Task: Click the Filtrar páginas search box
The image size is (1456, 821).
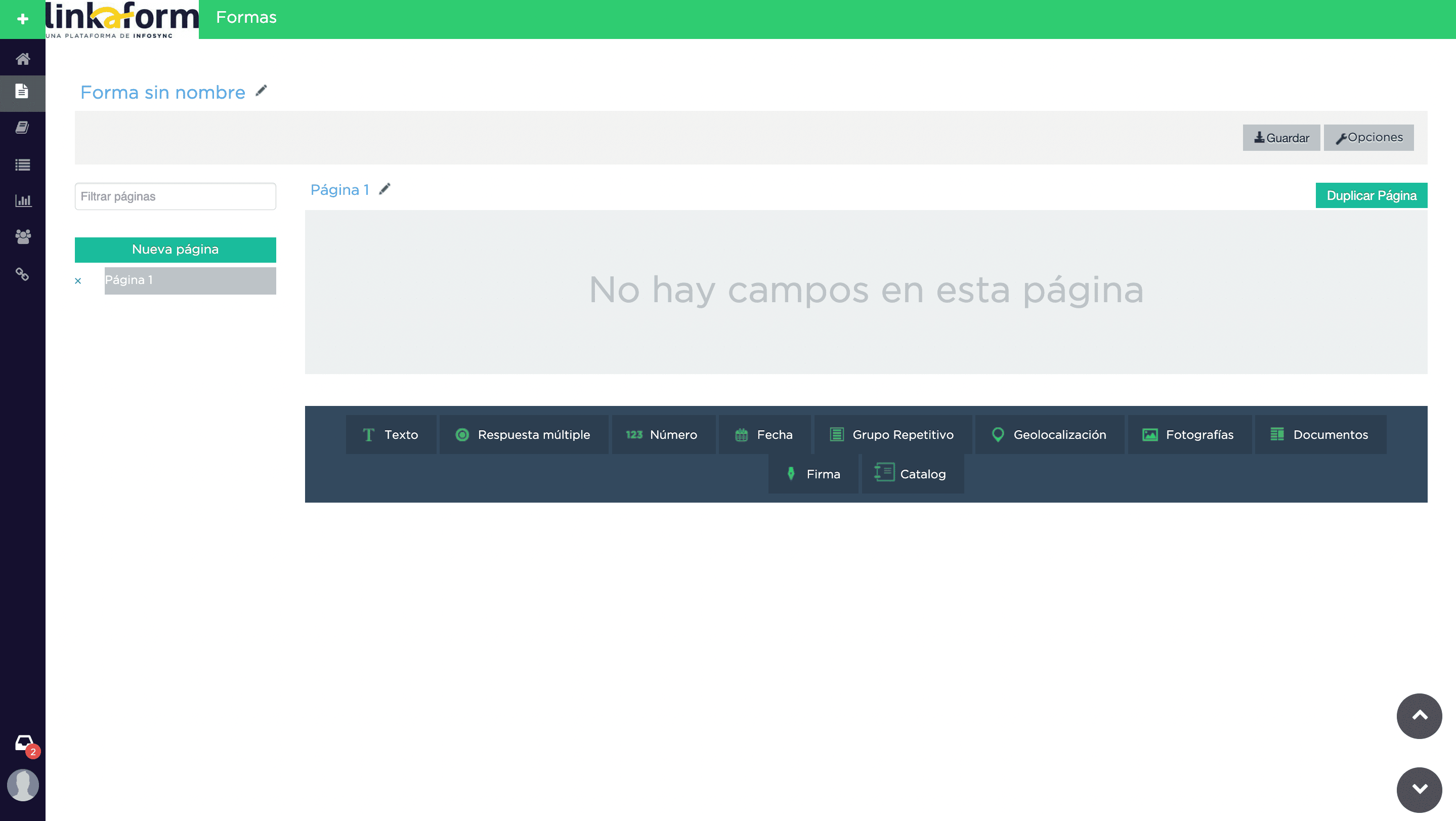Action: [175, 196]
